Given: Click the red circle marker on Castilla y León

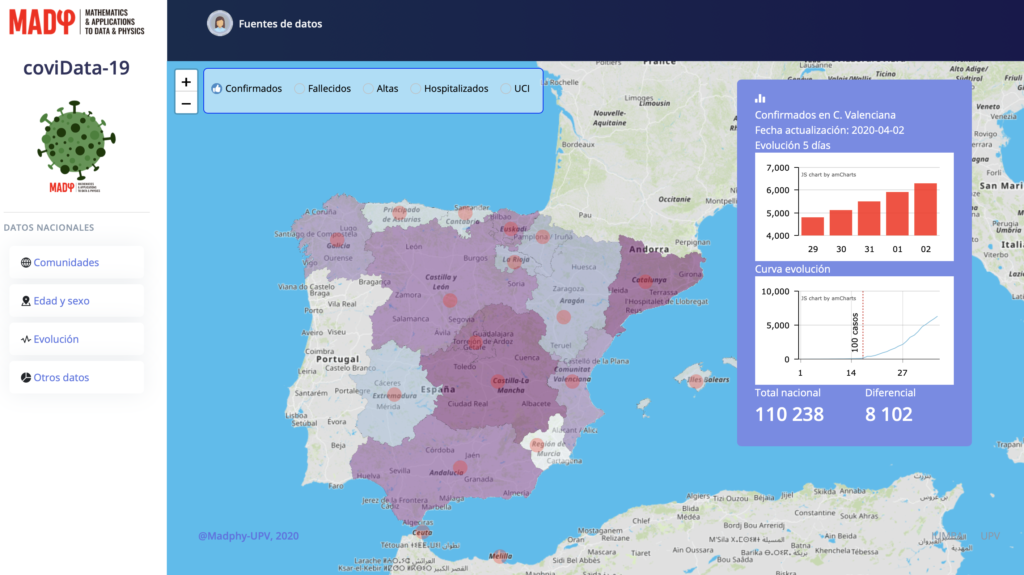Looking at the screenshot, I should point(450,299).
